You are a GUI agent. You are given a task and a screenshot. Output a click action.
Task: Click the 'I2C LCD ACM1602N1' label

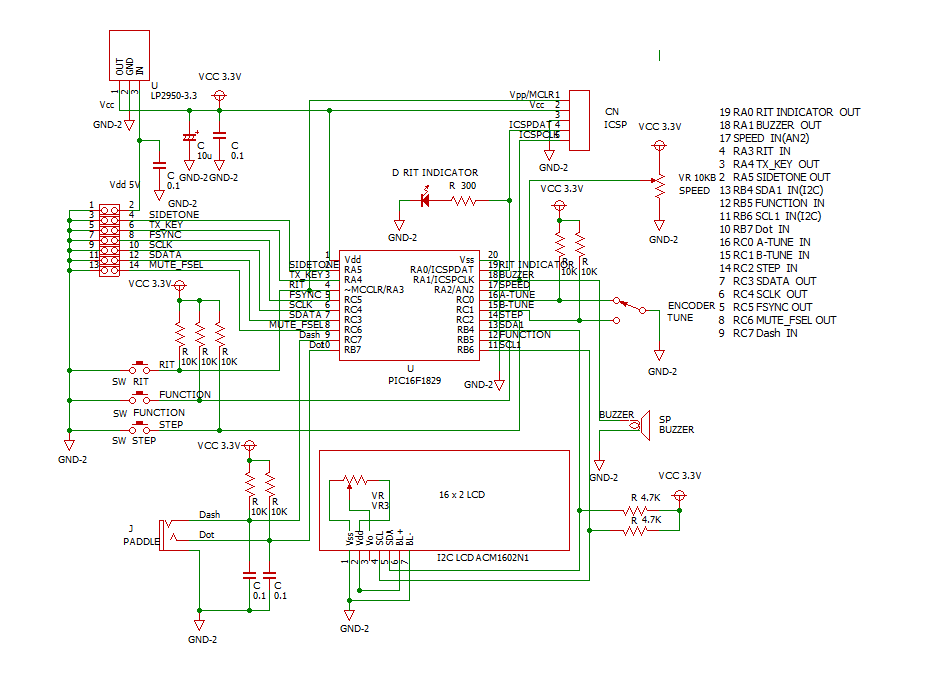coord(483,557)
